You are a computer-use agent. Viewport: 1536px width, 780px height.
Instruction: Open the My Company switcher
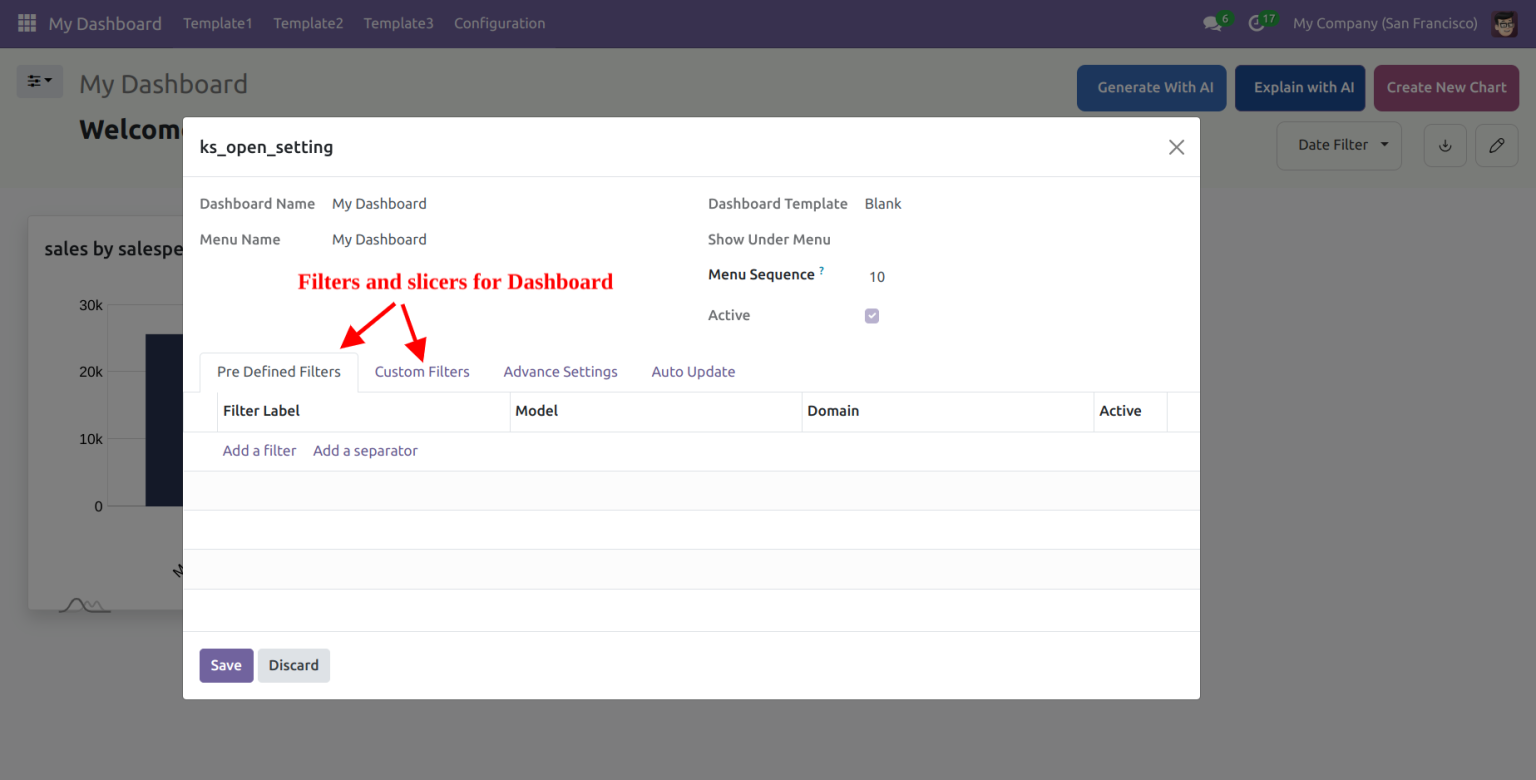point(1385,23)
